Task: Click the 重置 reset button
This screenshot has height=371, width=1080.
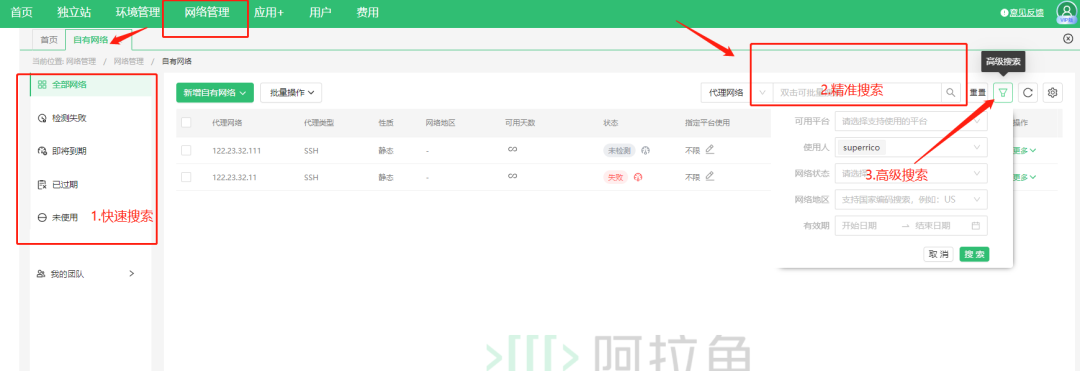Action: click(x=977, y=92)
